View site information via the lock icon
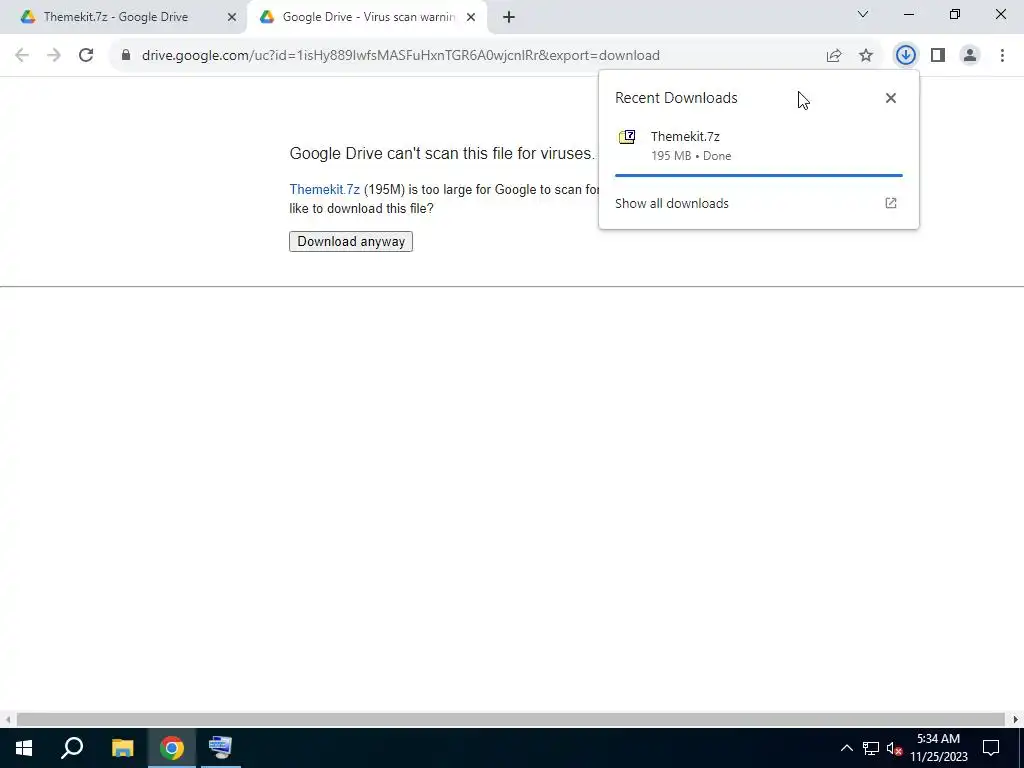 tap(126, 55)
